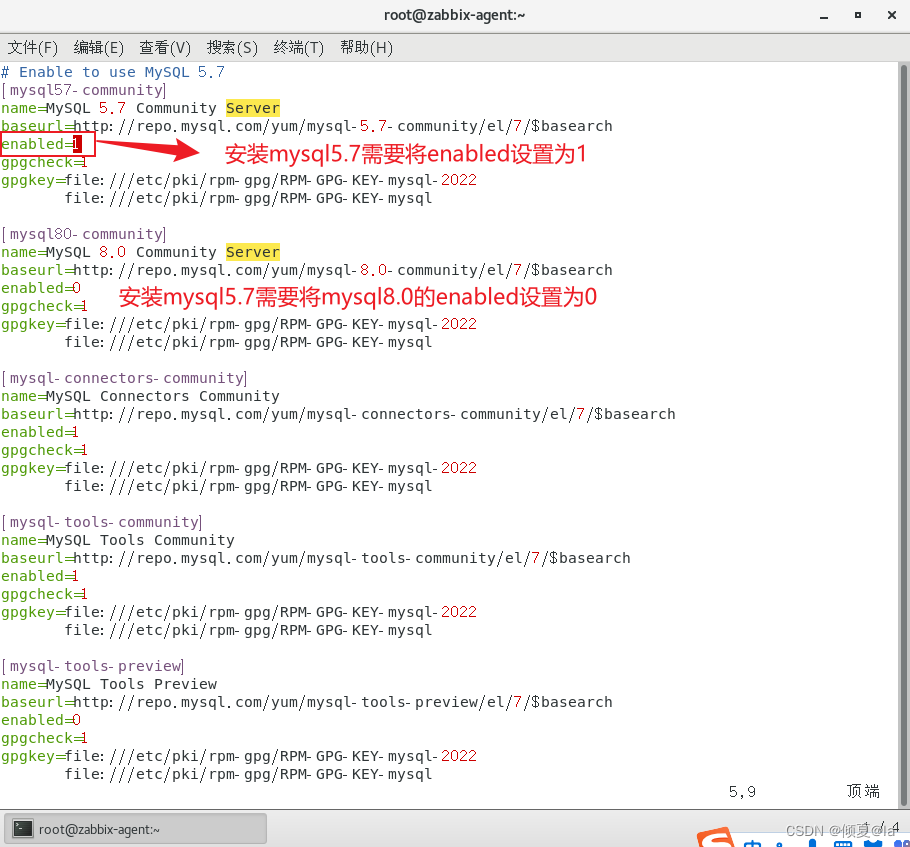This screenshot has width=910, height=847.
Task: Click name=MySQL Tools Preview line
Action: point(109,684)
